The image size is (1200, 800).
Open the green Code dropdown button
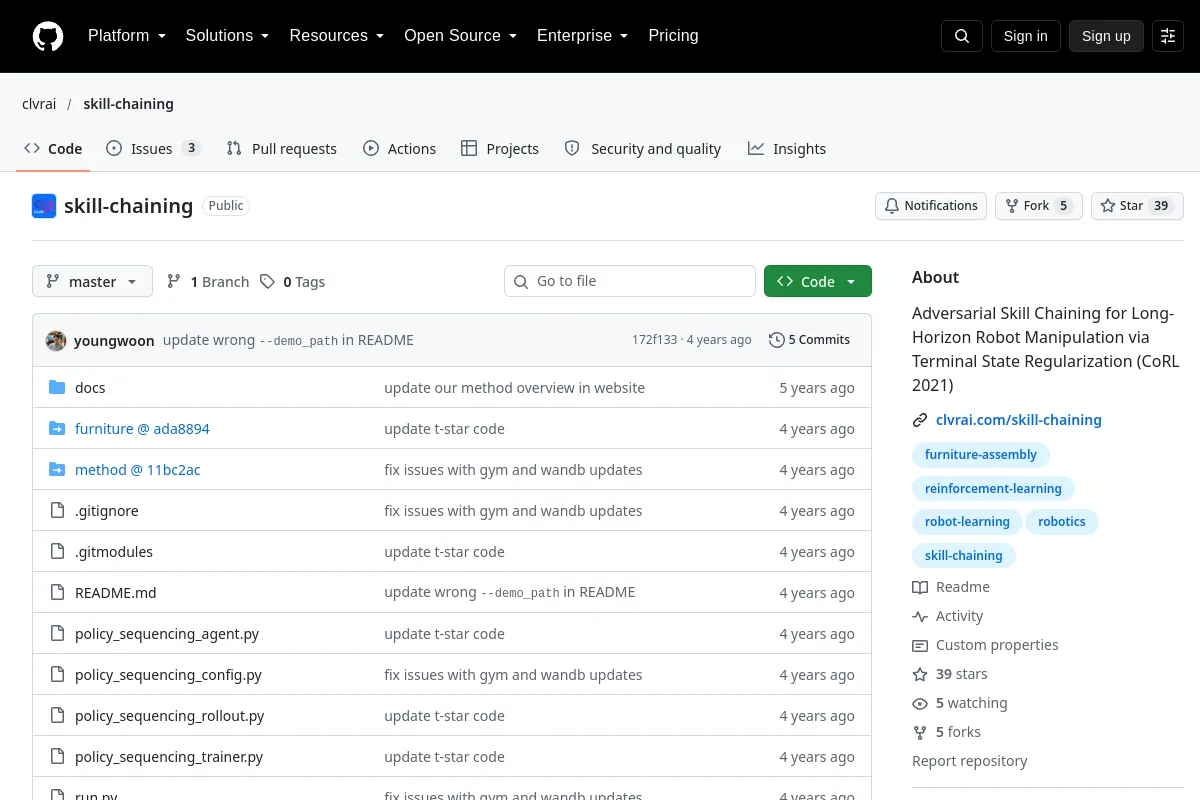pyautogui.click(x=818, y=281)
